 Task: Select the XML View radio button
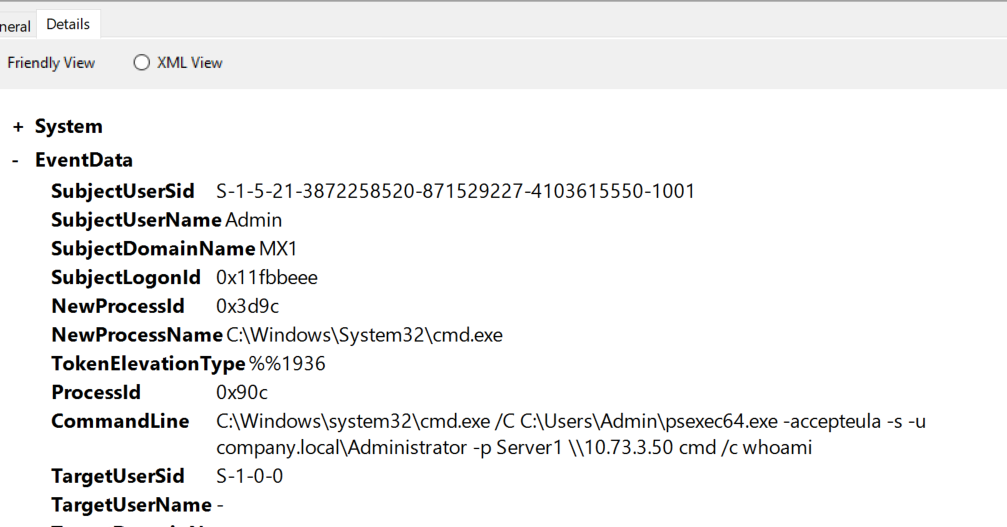(x=141, y=63)
